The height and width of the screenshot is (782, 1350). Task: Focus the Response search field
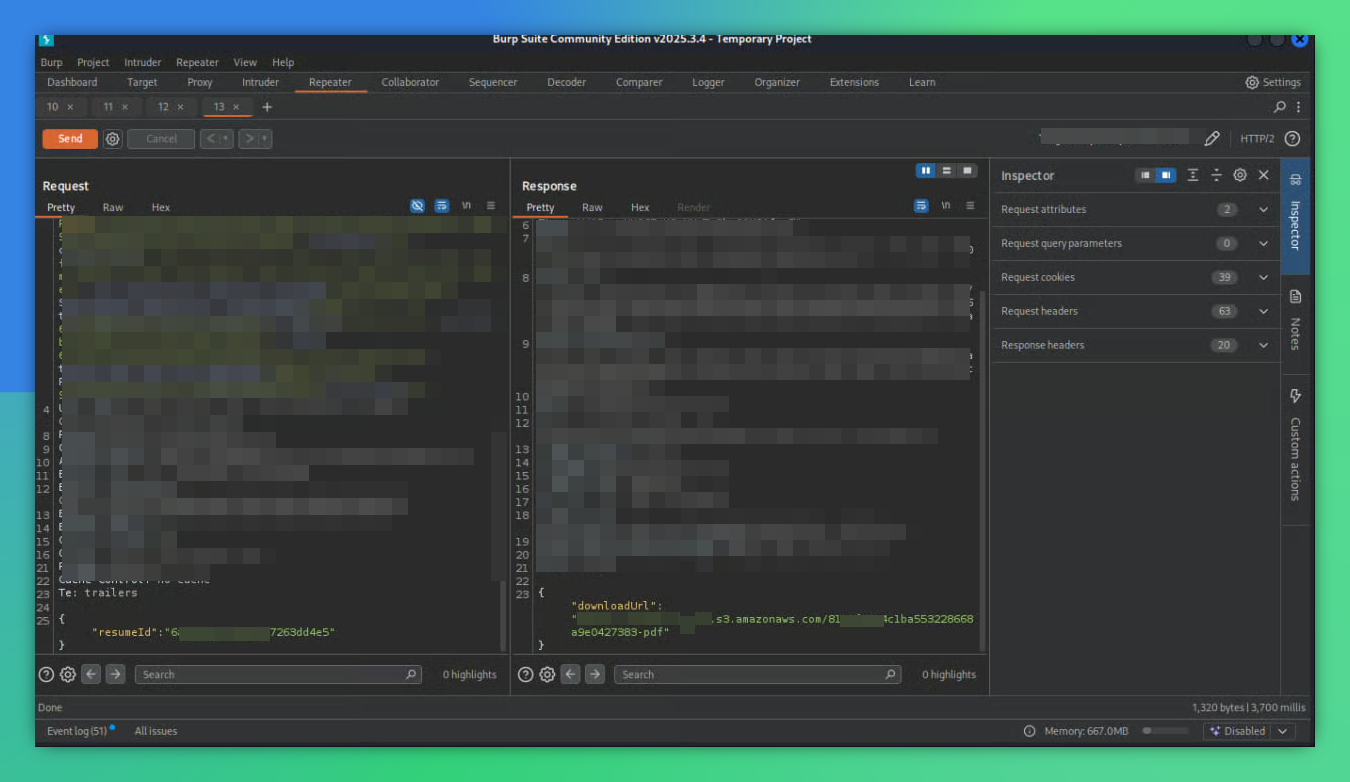pos(758,675)
